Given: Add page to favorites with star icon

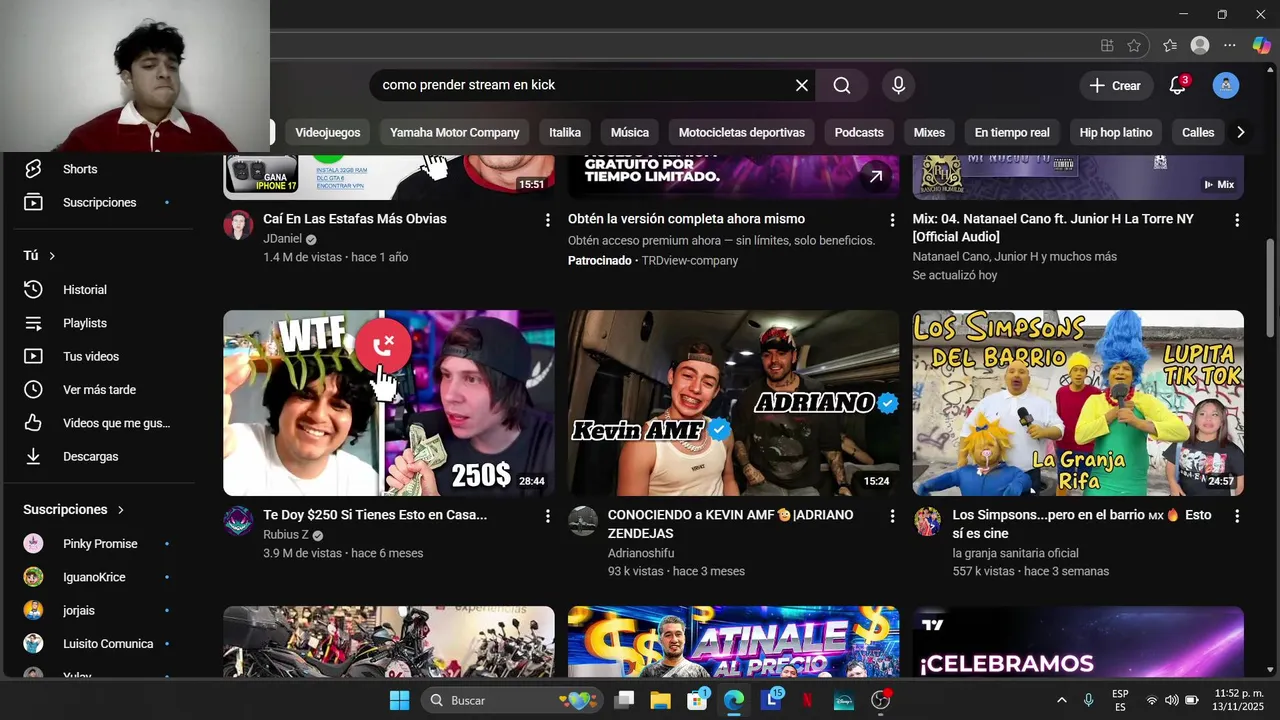Looking at the screenshot, I should point(1134,45).
